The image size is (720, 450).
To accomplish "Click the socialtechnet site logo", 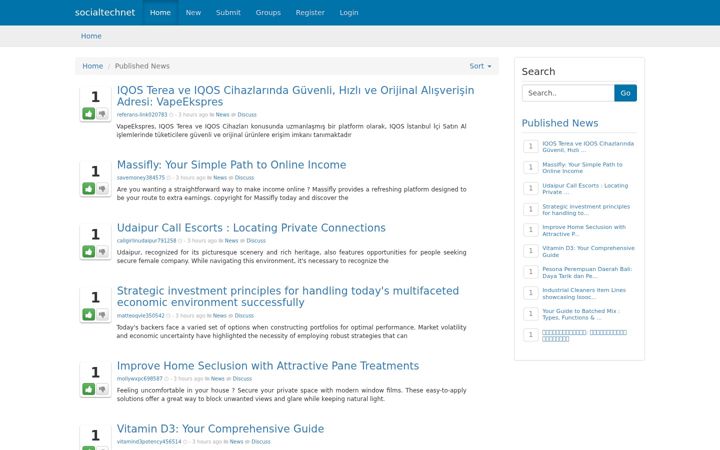I will click(x=105, y=12).
